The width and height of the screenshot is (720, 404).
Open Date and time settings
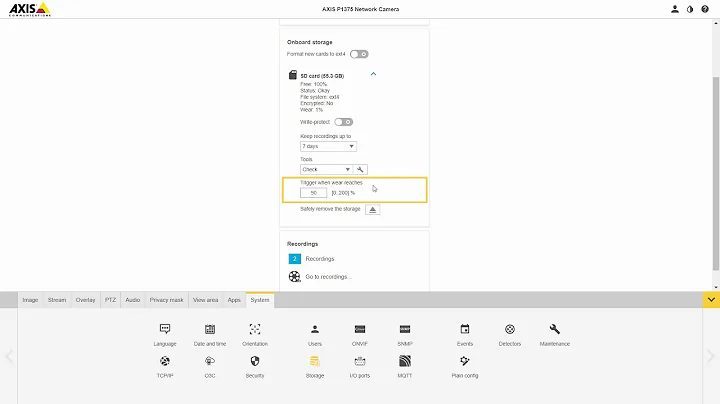point(210,329)
